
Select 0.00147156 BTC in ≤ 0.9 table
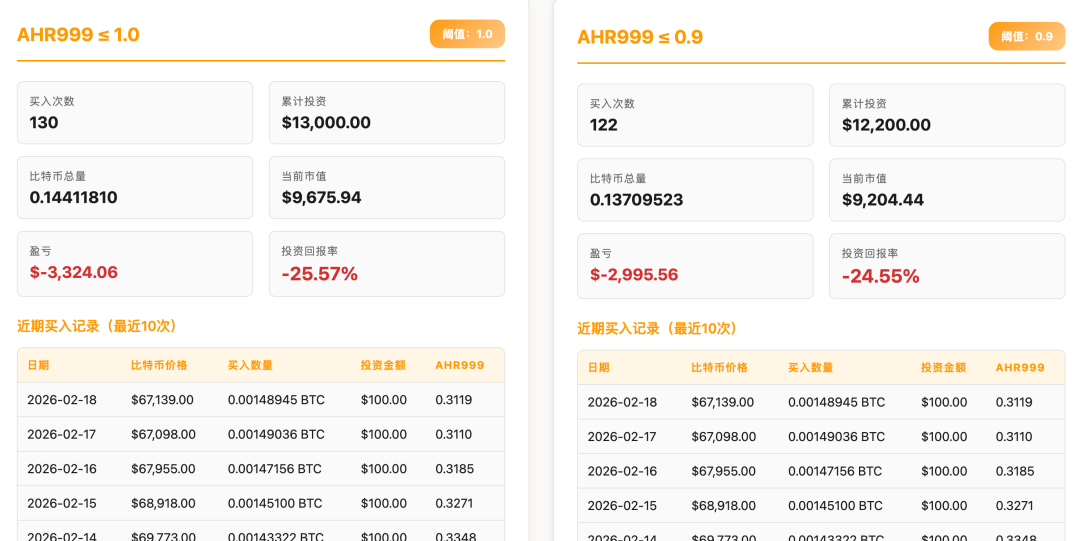[835, 471]
